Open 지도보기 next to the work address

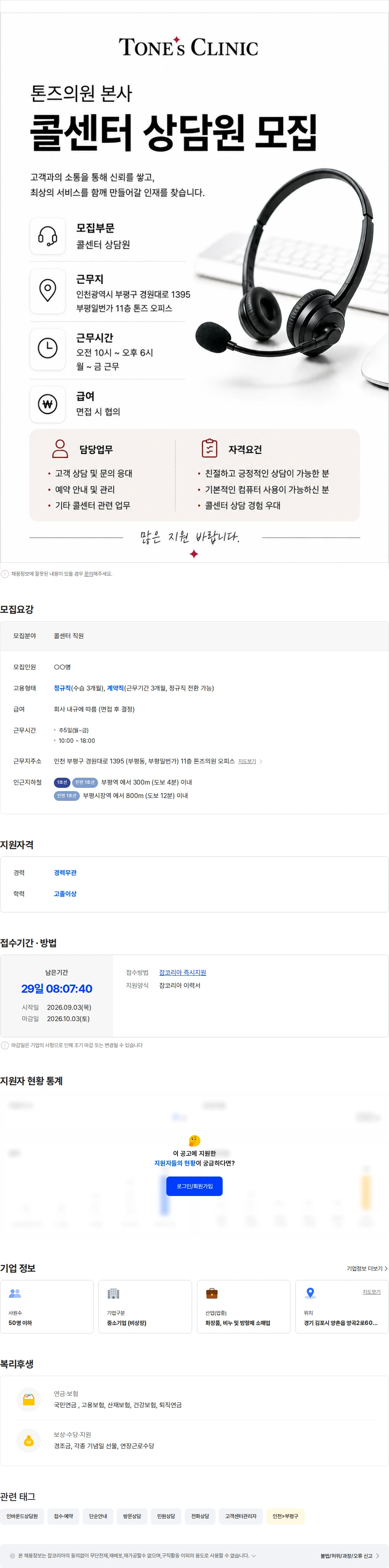pos(247,761)
